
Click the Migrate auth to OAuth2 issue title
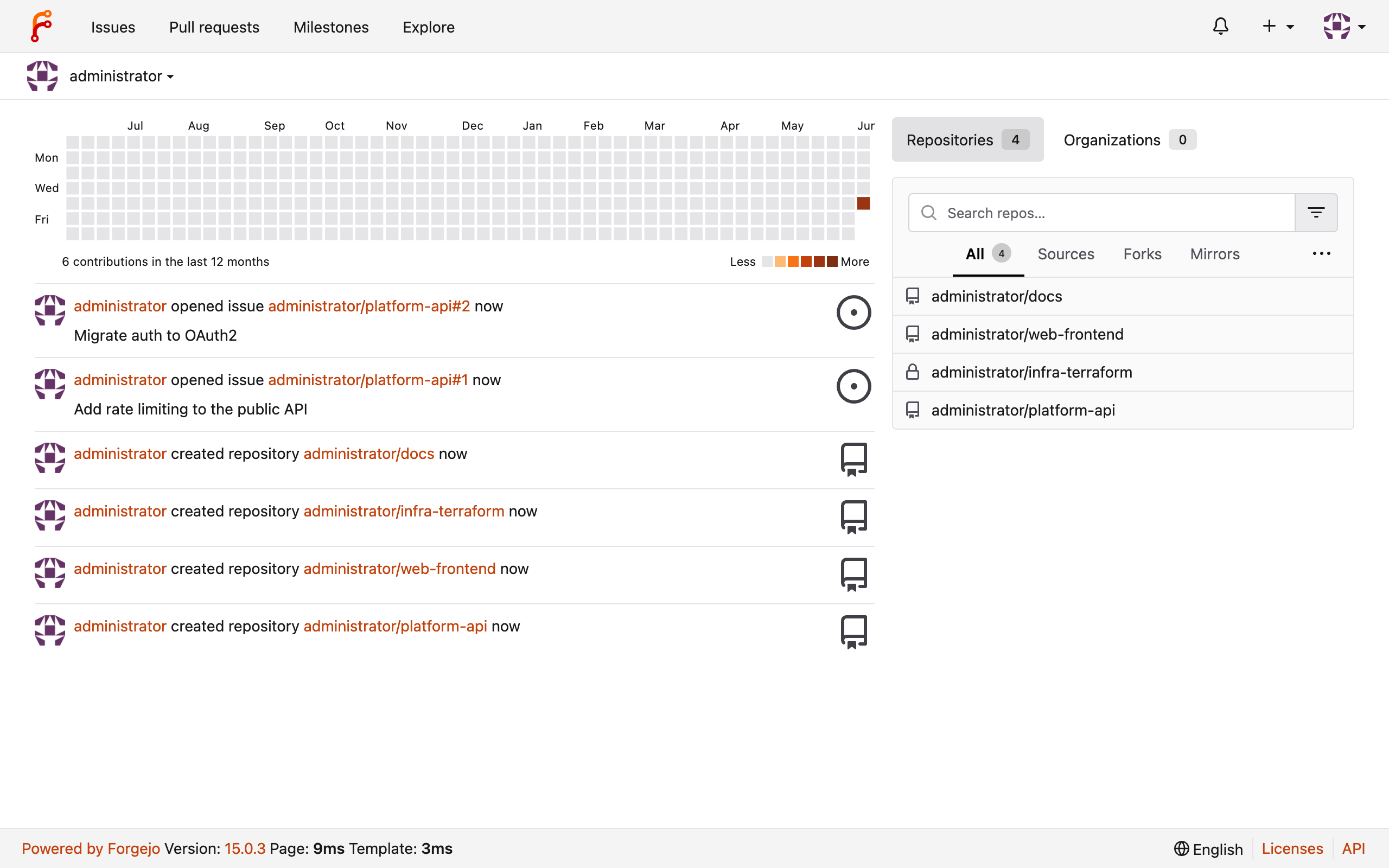[x=155, y=335]
